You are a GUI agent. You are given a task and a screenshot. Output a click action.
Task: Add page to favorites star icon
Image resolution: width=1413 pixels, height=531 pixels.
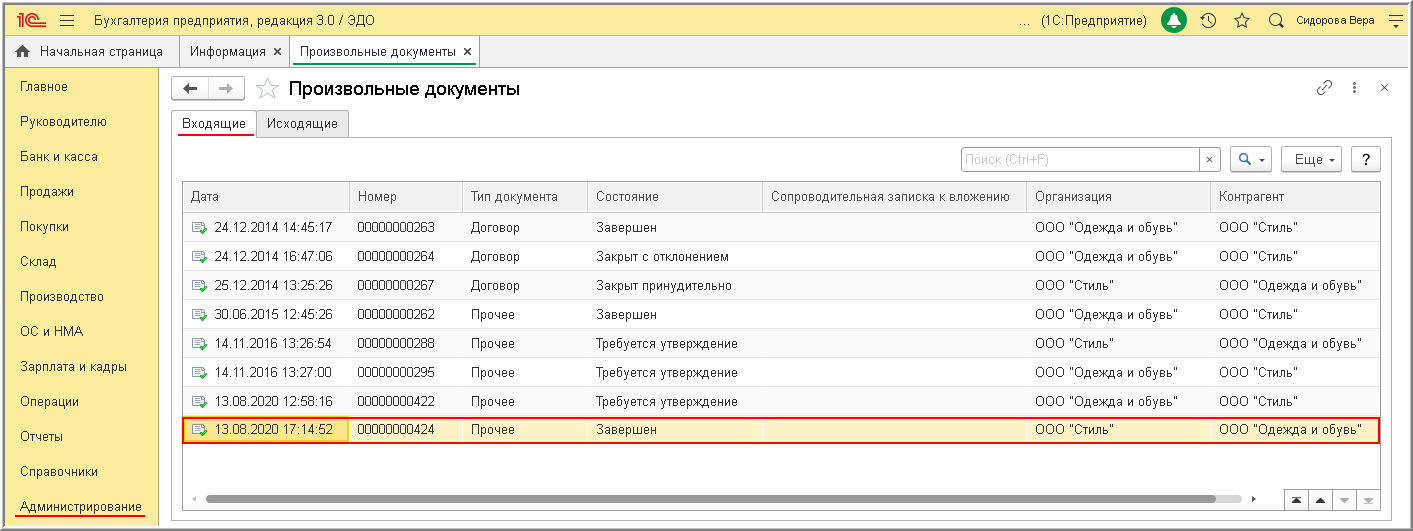pos(267,89)
